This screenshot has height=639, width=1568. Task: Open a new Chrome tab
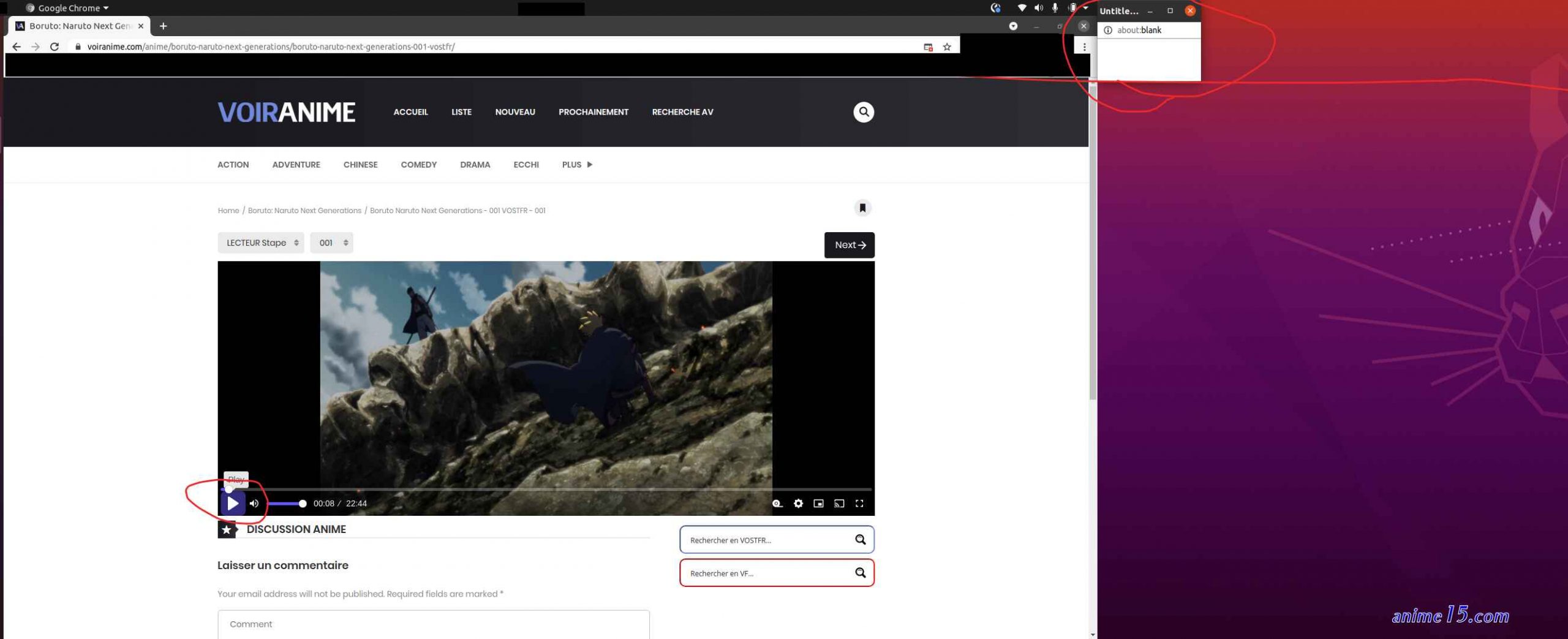click(163, 26)
